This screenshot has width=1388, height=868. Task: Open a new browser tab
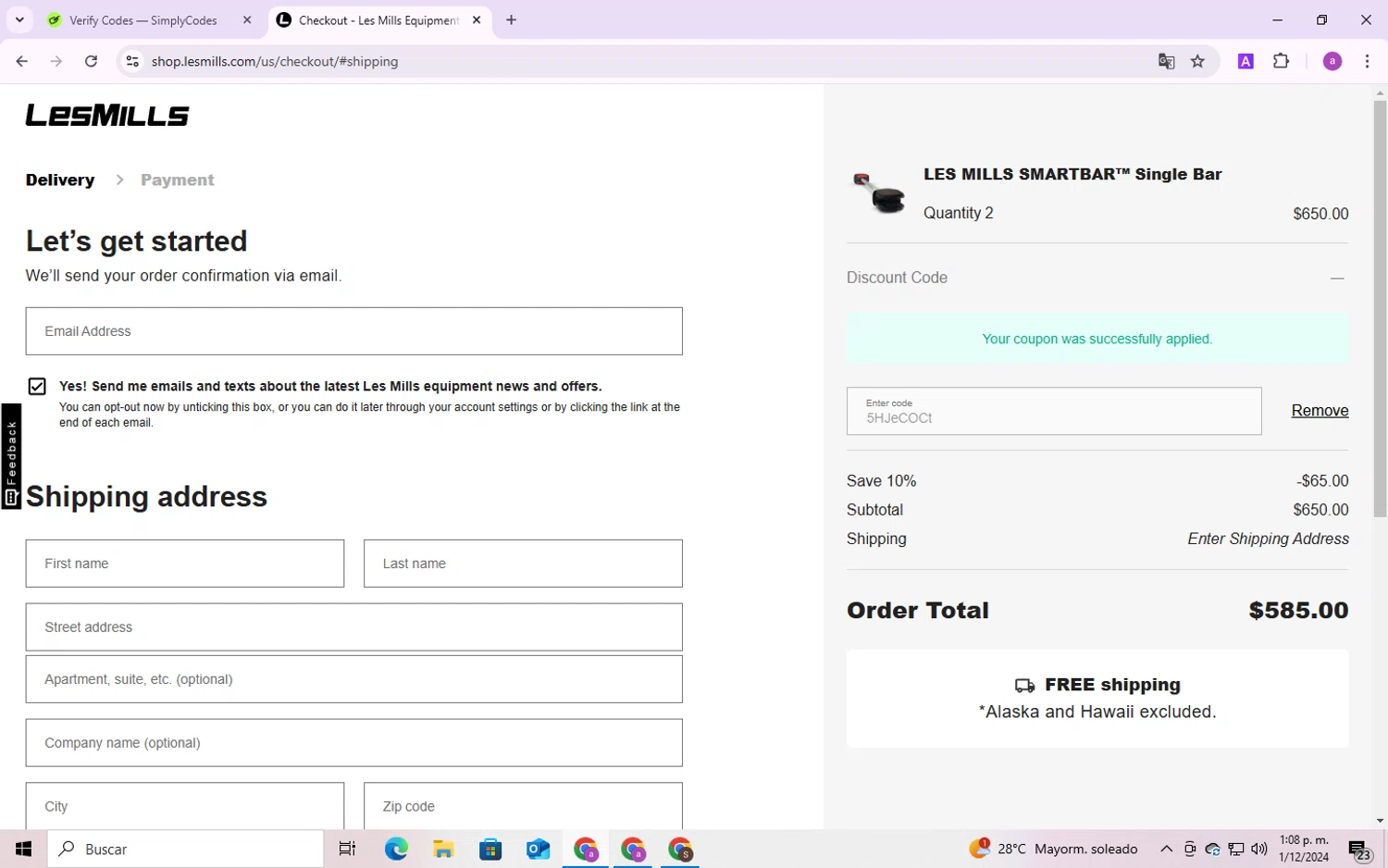pyautogui.click(x=511, y=20)
